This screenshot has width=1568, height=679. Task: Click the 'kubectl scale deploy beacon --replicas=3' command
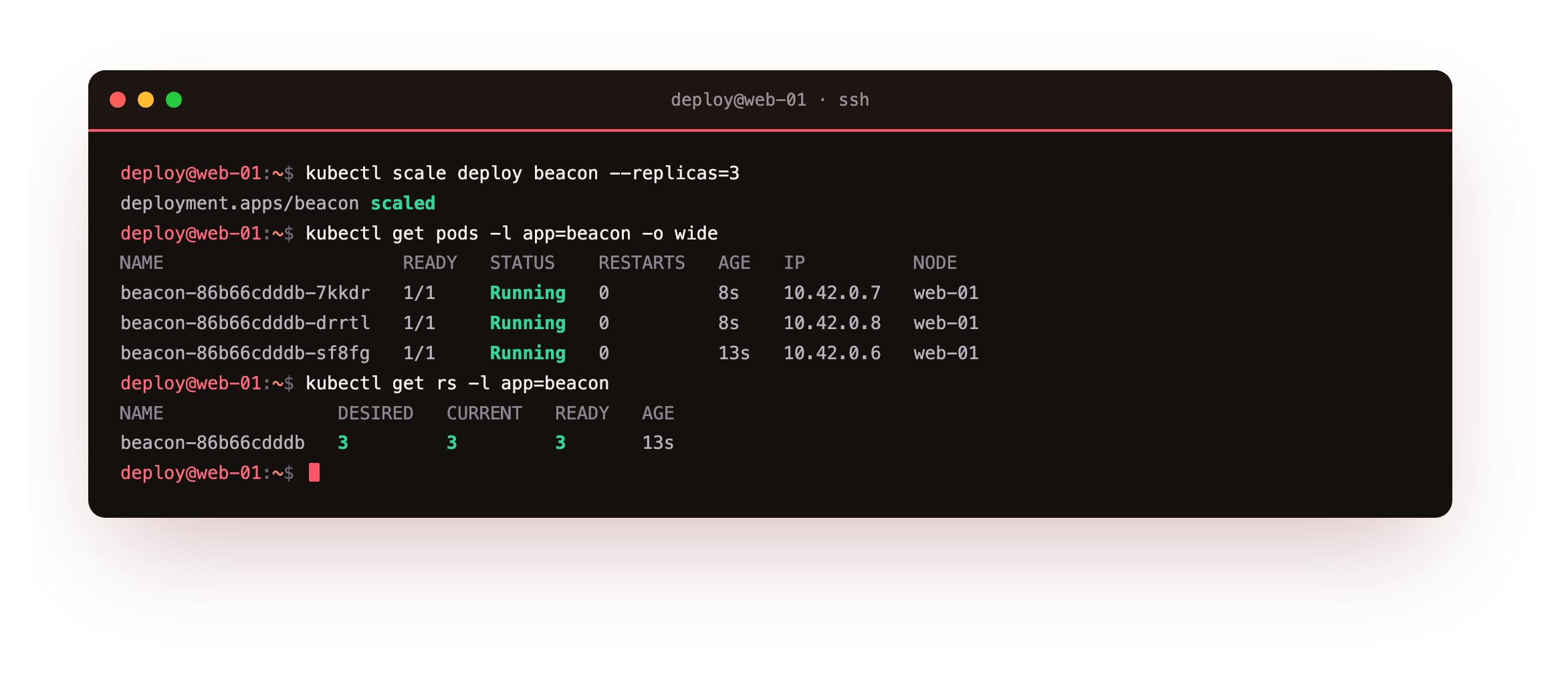pyautogui.click(x=522, y=173)
